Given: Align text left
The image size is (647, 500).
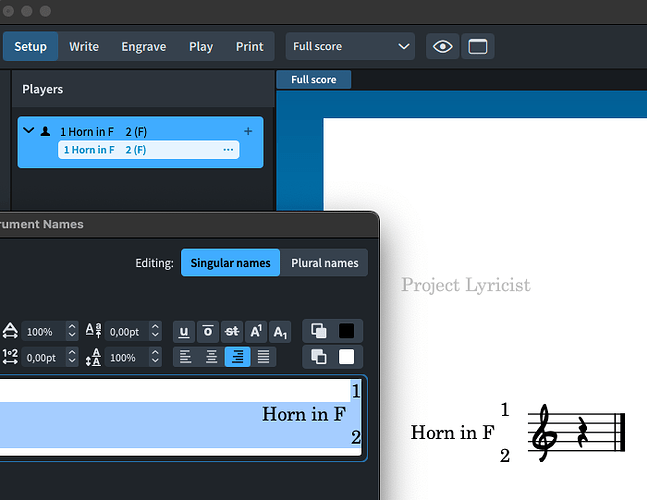Looking at the screenshot, I should coord(186,357).
